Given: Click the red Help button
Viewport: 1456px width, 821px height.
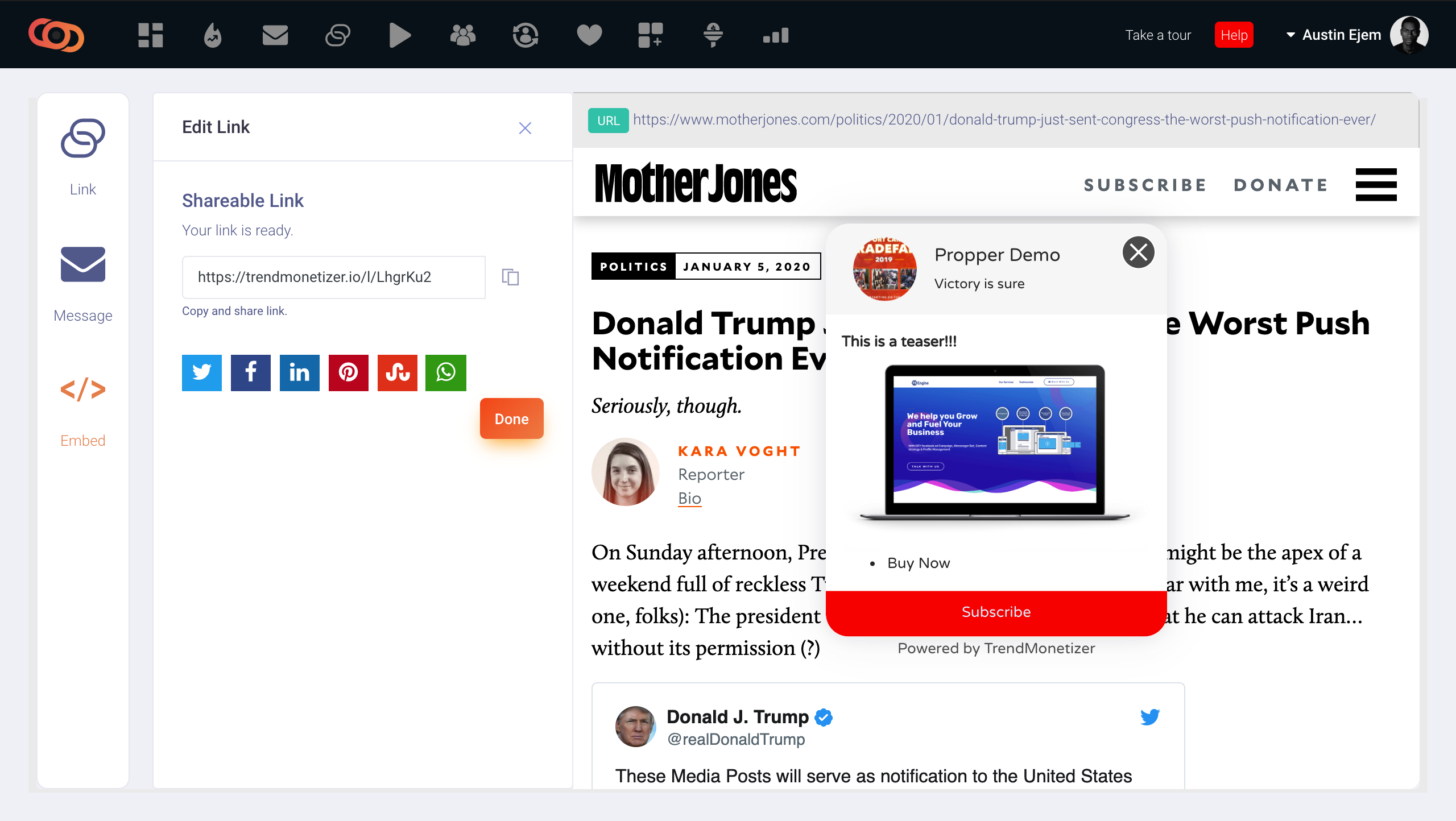Looking at the screenshot, I should (x=1234, y=35).
